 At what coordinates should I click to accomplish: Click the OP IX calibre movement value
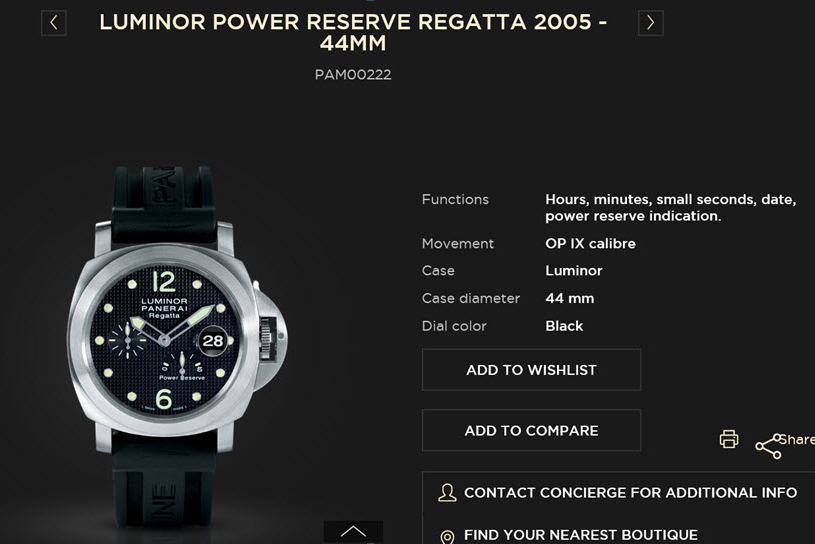pos(590,244)
